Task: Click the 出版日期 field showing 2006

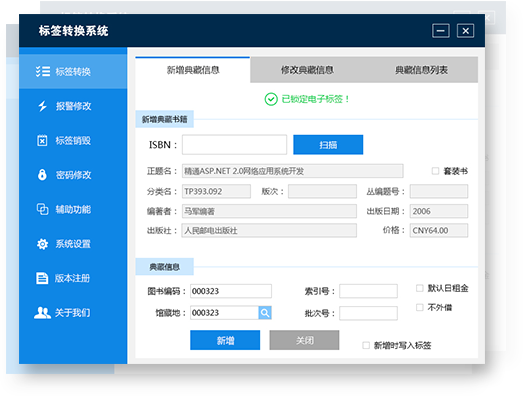Action: click(439, 211)
